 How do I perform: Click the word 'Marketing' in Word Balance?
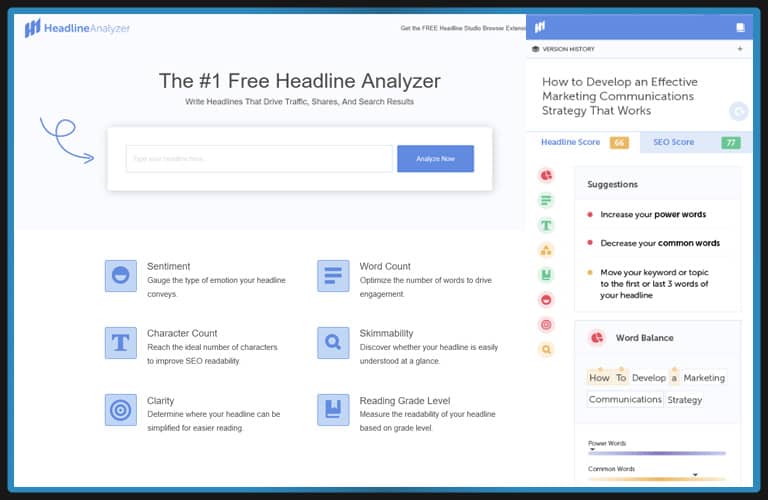click(704, 378)
